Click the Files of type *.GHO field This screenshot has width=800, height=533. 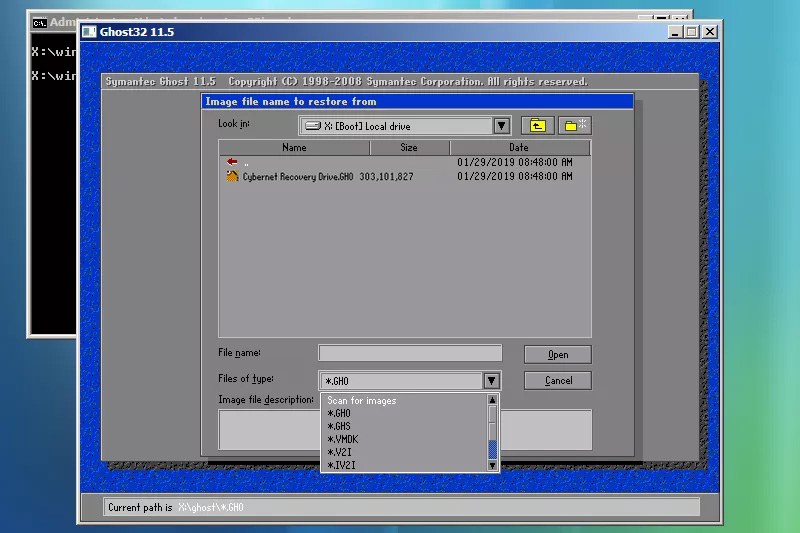[x=402, y=381]
